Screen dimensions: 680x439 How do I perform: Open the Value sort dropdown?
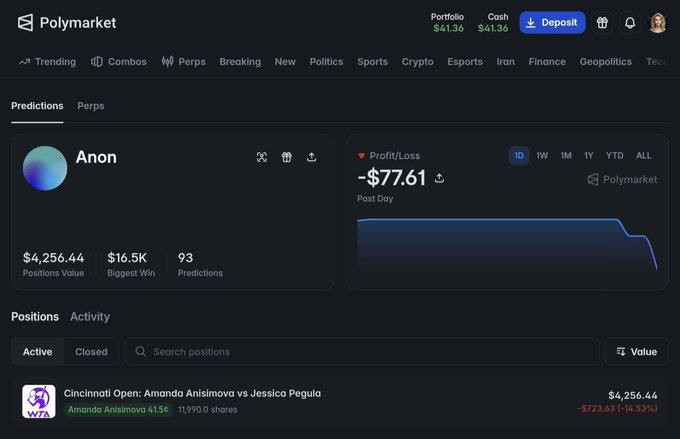click(637, 351)
